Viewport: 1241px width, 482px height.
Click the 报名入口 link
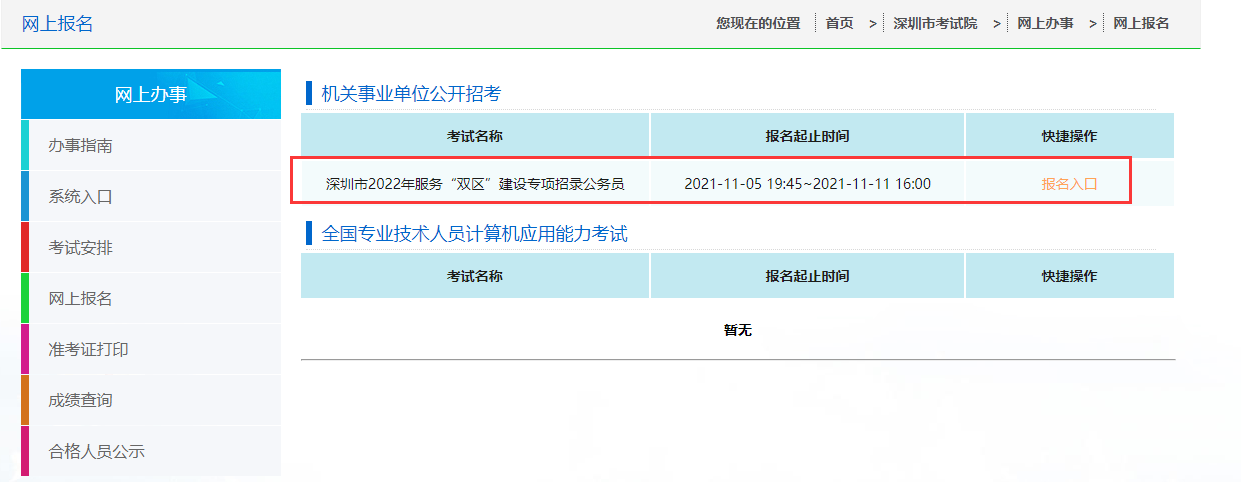(x=1069, y=184)
